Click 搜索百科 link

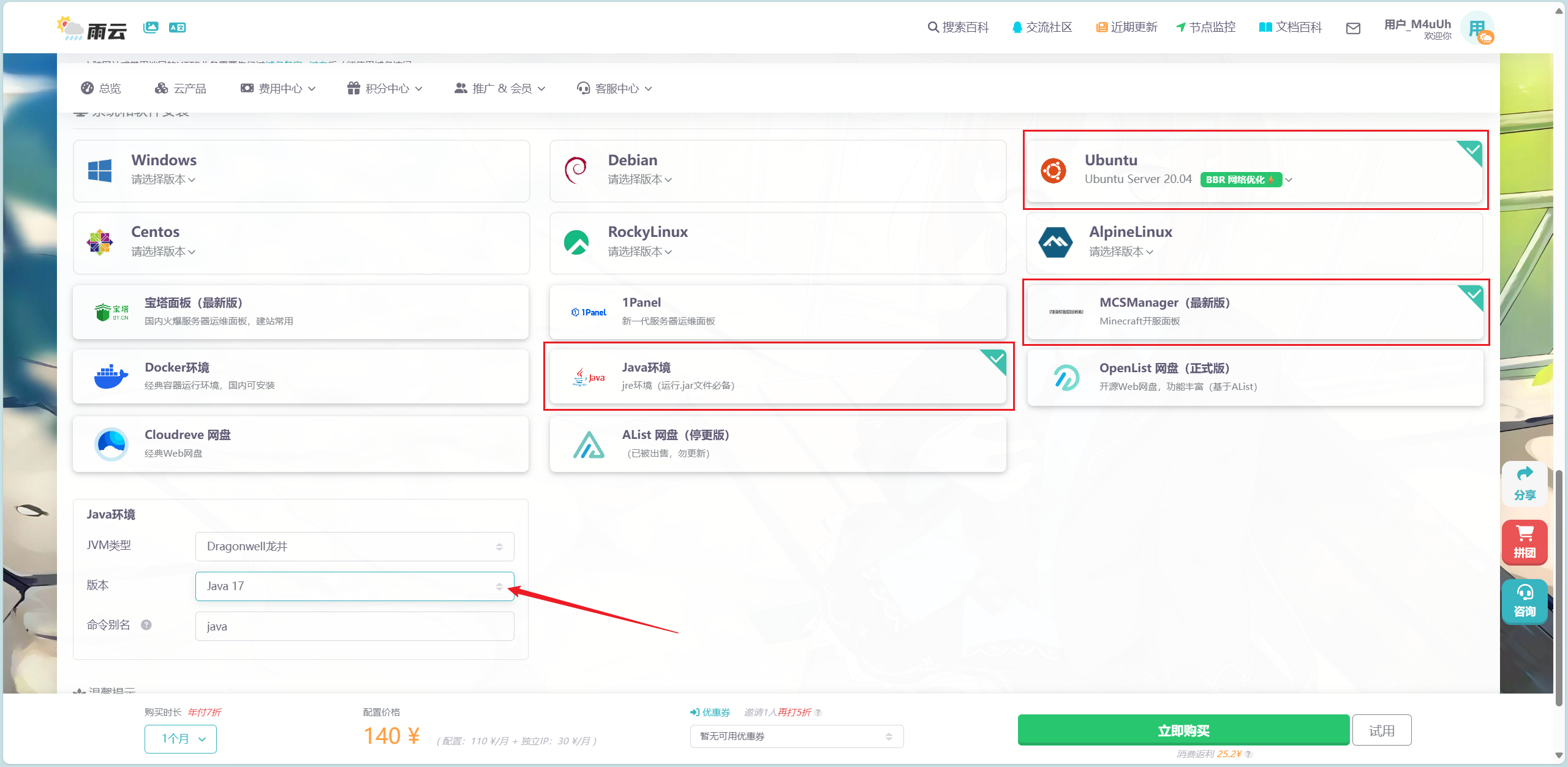[958, 28]
